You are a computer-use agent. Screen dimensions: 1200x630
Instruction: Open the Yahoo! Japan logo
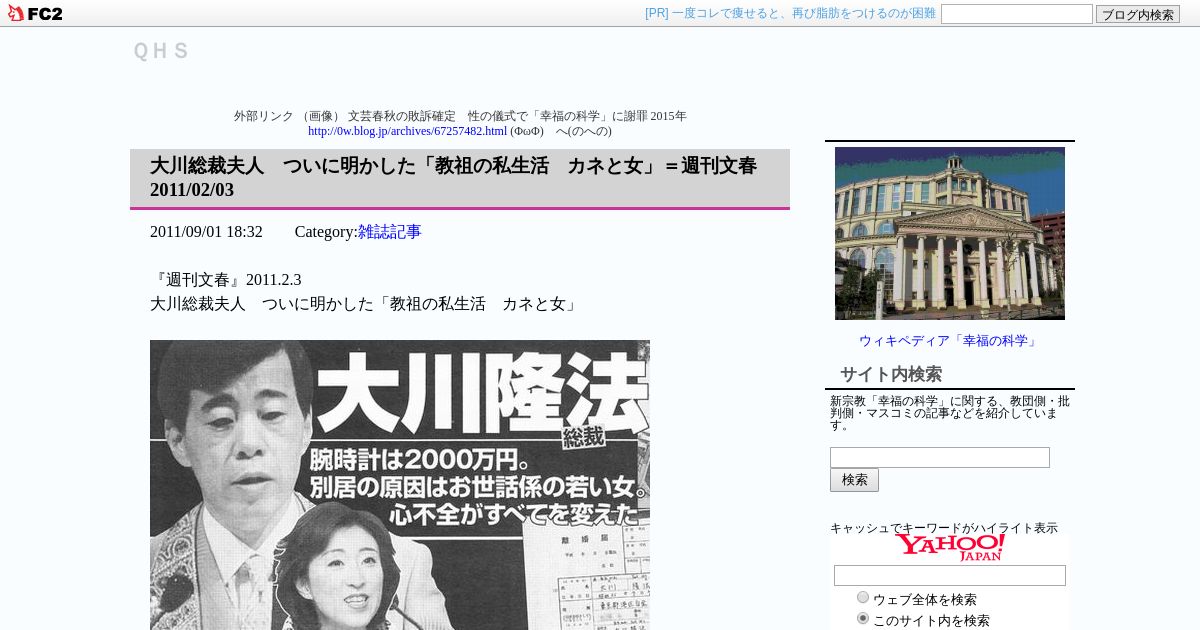[x=950, y=547]
